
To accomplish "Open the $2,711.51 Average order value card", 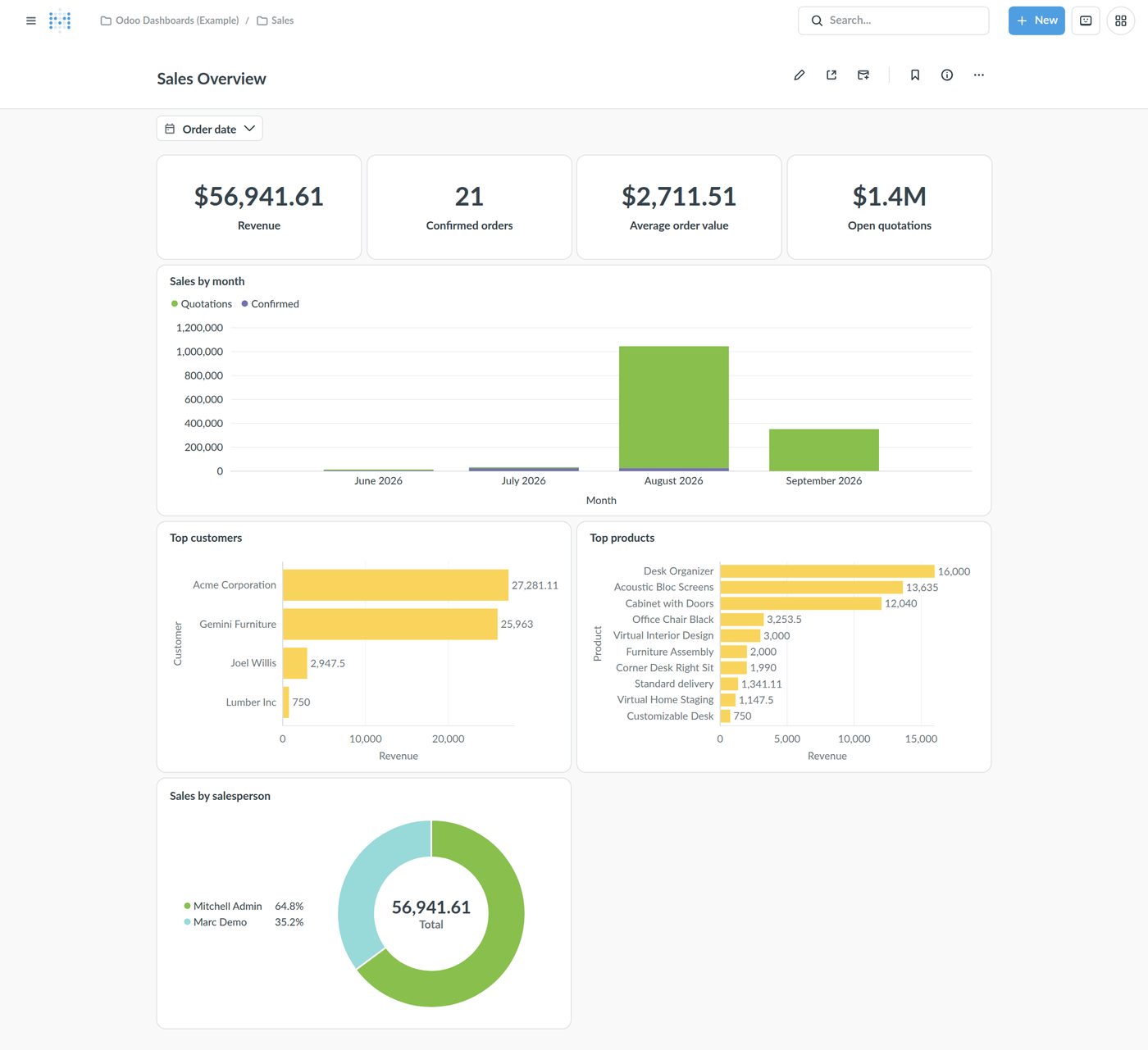I will click(679, 207).
